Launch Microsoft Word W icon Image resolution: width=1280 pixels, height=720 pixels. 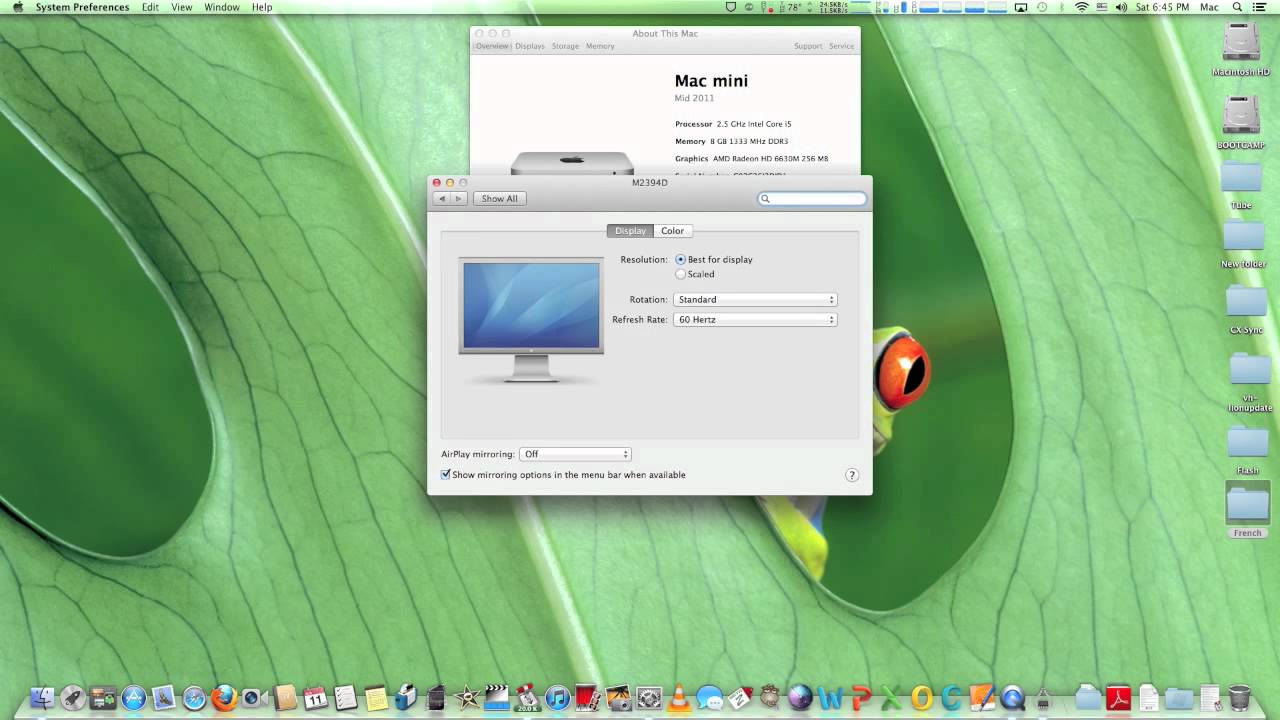[830, 697]
